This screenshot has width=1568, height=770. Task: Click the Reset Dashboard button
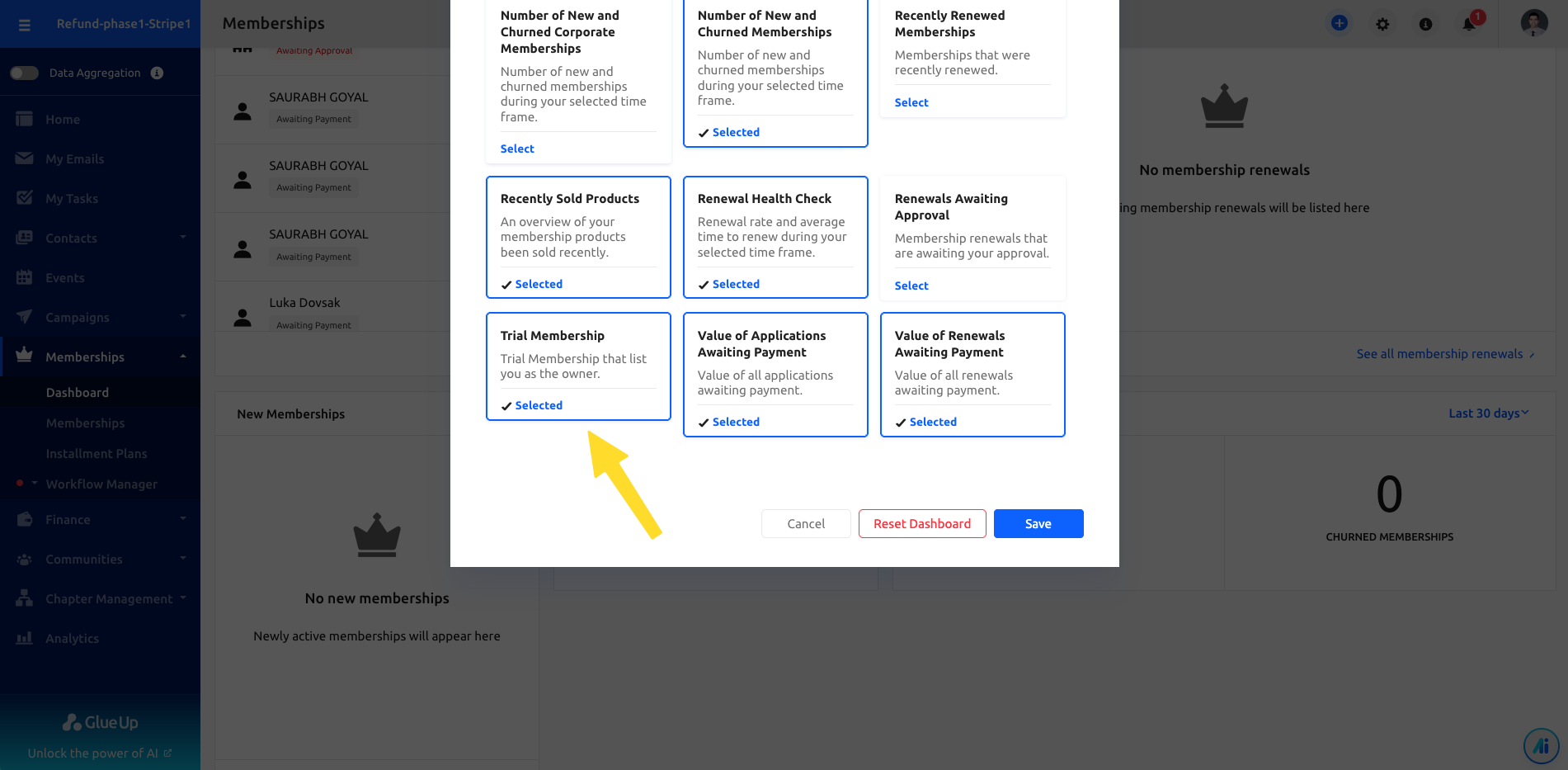[922, 524]
